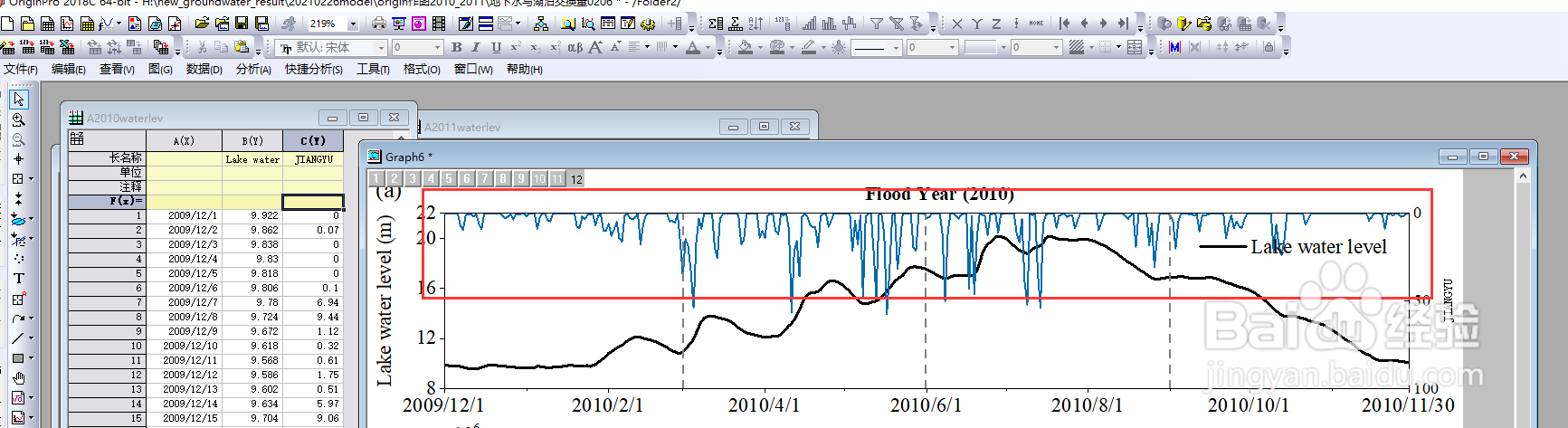Open the 格式(O) menu

click(422, 69)
